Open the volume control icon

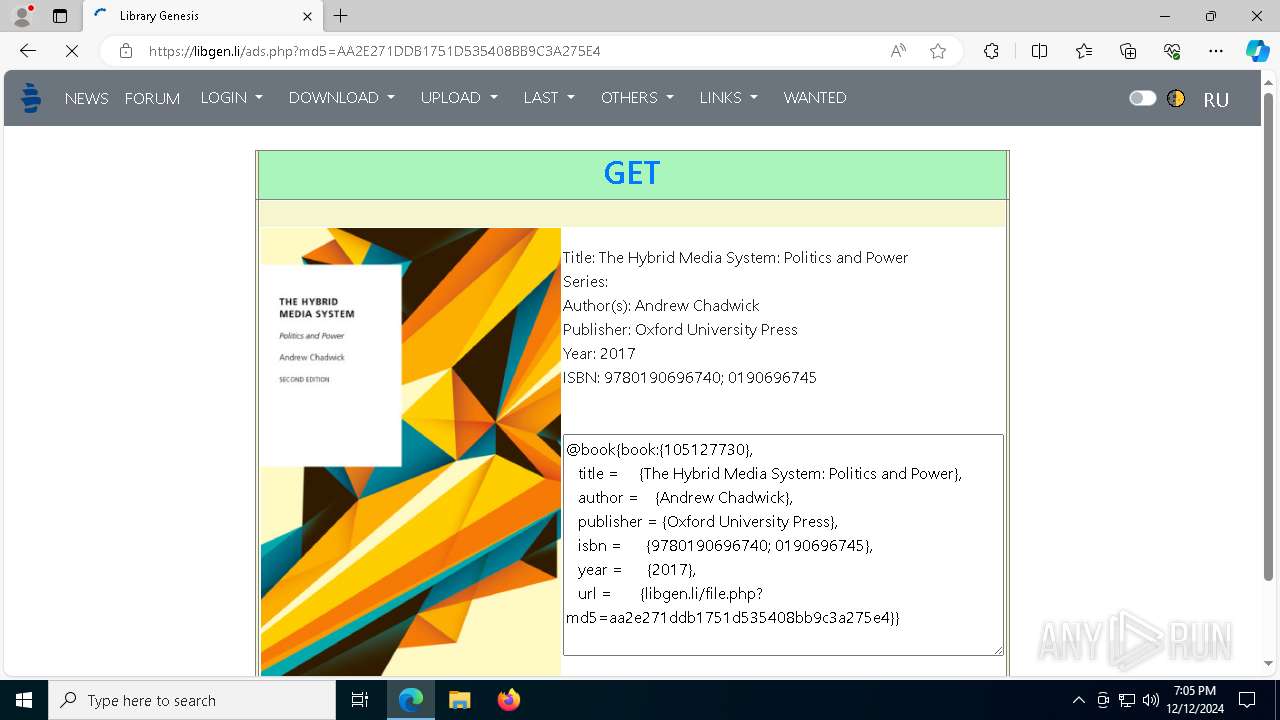[x=1151, y=700]
